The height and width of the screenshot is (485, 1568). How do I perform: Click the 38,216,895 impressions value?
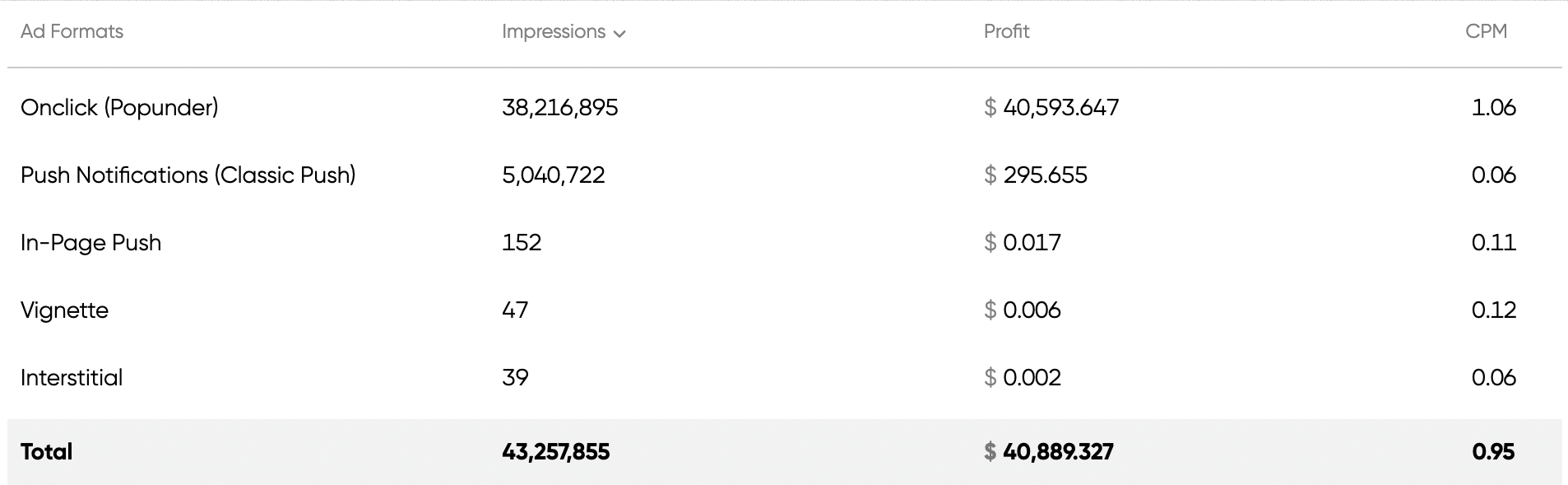[559, 107]
